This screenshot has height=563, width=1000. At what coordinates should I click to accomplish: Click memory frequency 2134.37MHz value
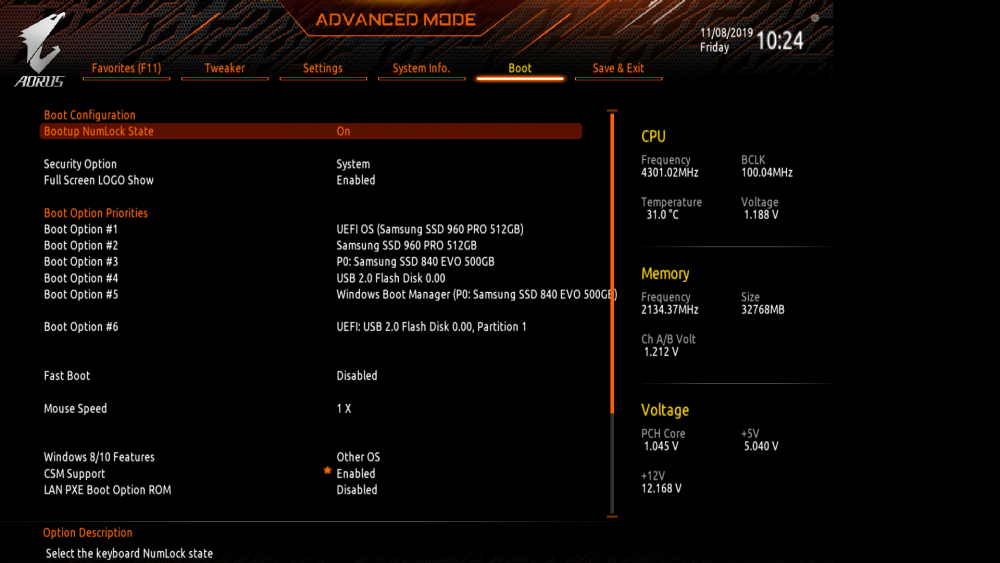[670, 310]
